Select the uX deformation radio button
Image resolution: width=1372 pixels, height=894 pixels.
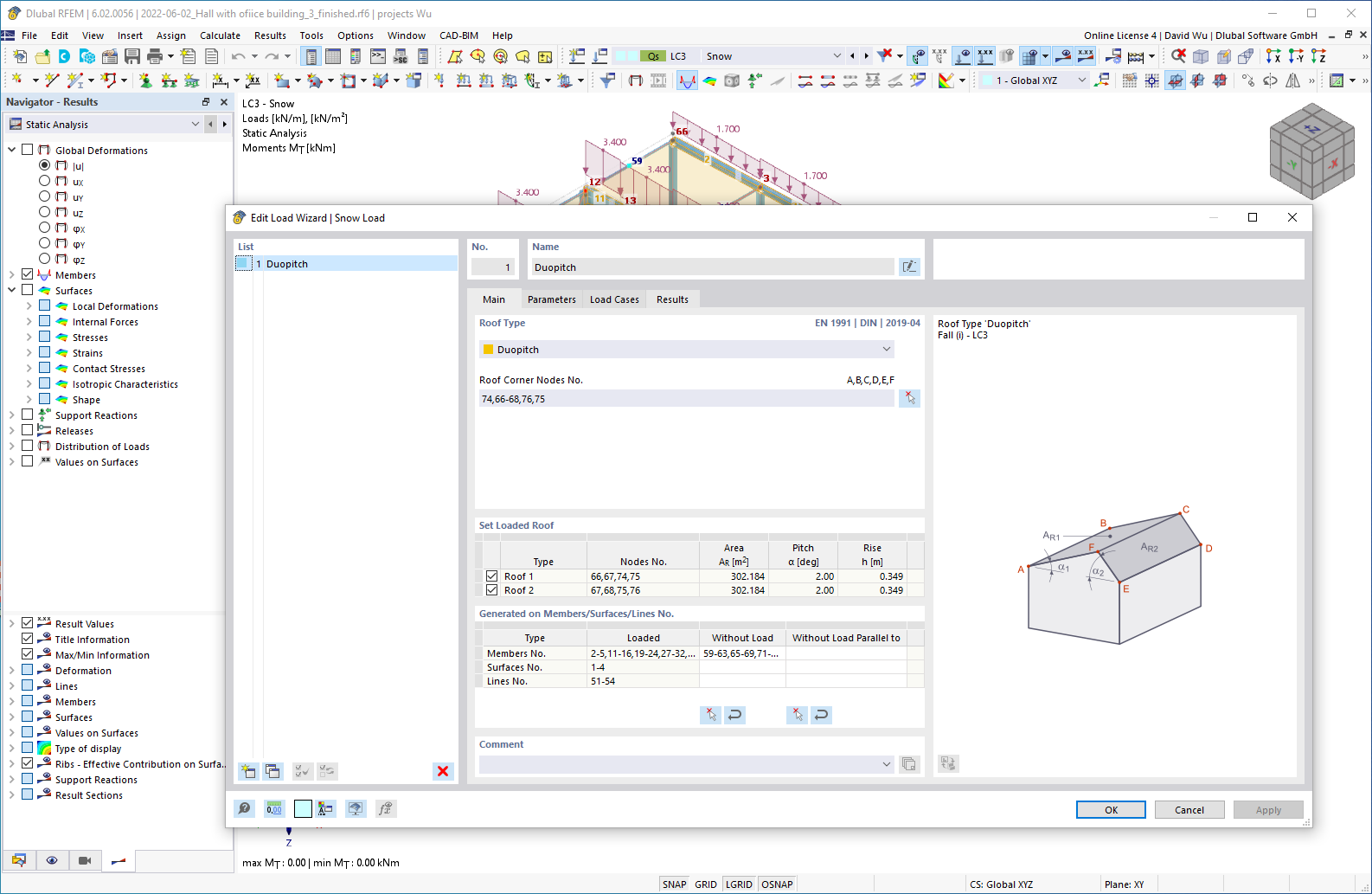click(44, 181)
